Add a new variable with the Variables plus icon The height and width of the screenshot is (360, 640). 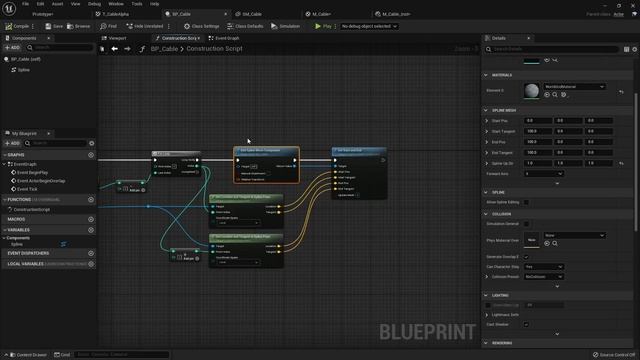91,230
